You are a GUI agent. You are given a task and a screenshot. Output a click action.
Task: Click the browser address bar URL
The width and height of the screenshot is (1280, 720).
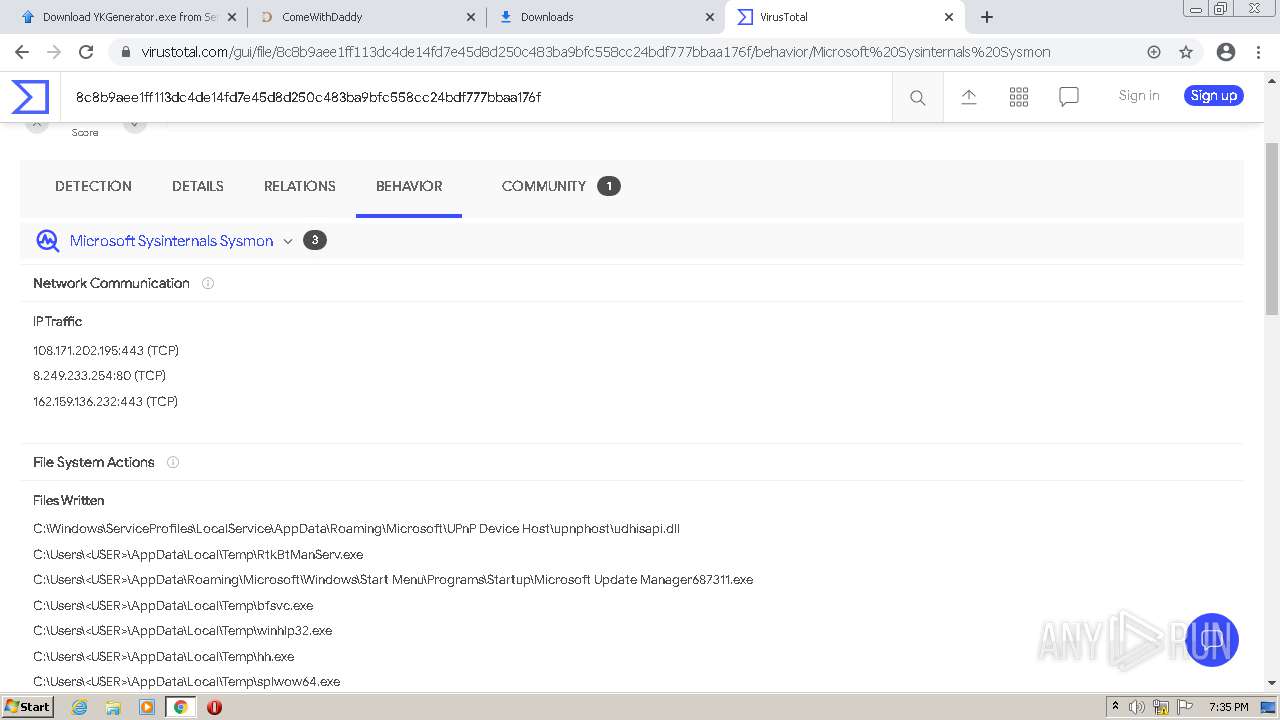(596, 52)
